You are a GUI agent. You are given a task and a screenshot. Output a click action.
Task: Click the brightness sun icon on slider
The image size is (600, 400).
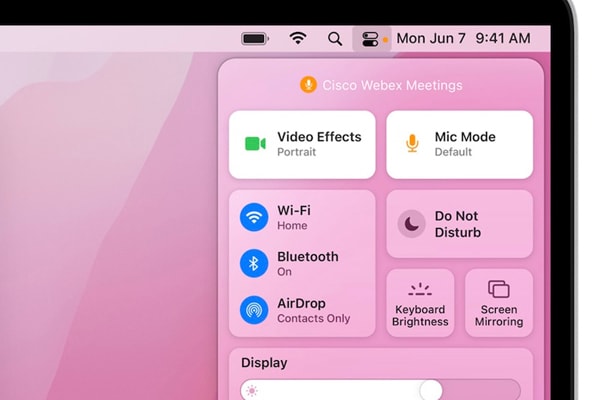pos(252,391)
